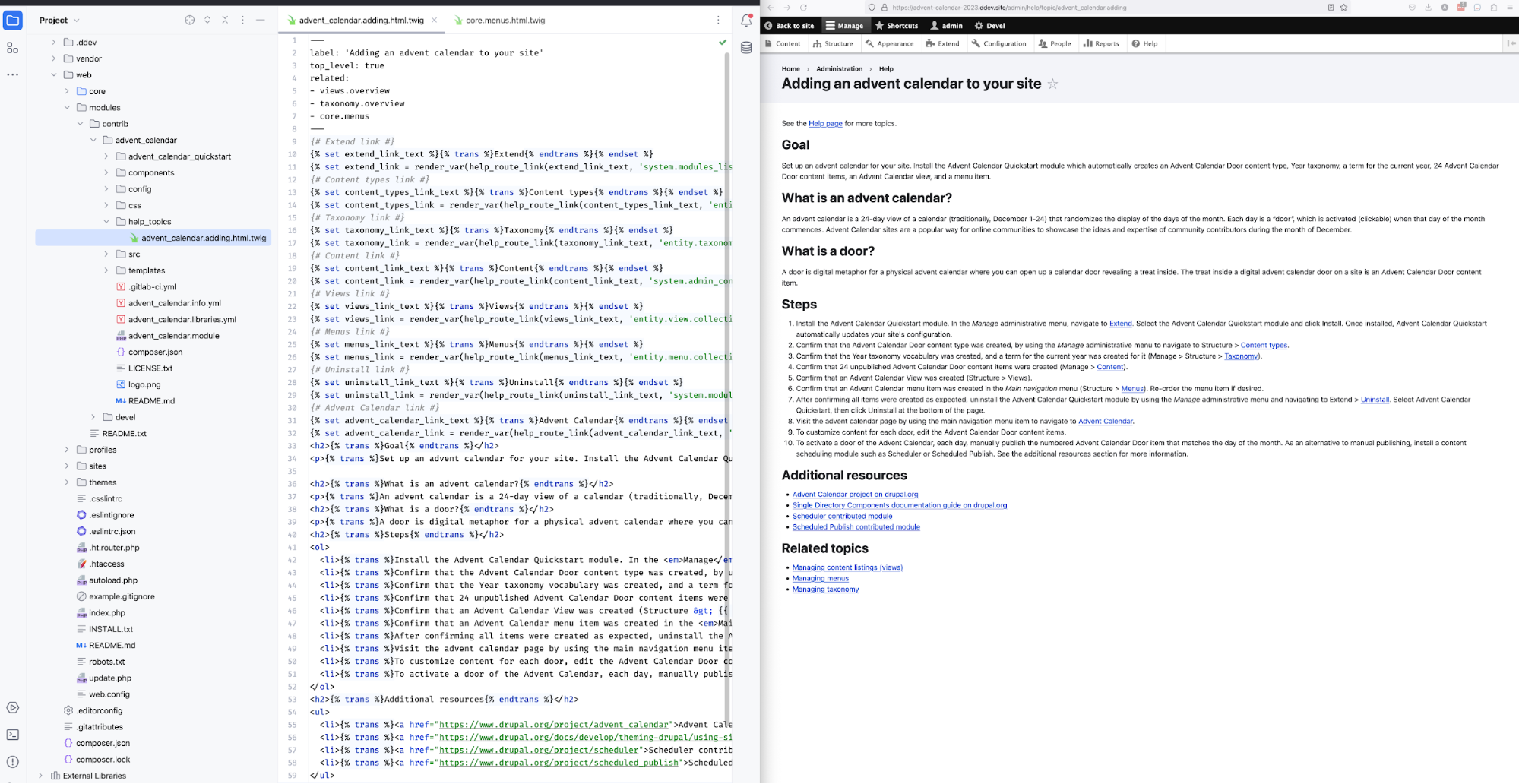Click Administration breadcrumb link
Screen dimensions: 1519x784
point(840,68)
